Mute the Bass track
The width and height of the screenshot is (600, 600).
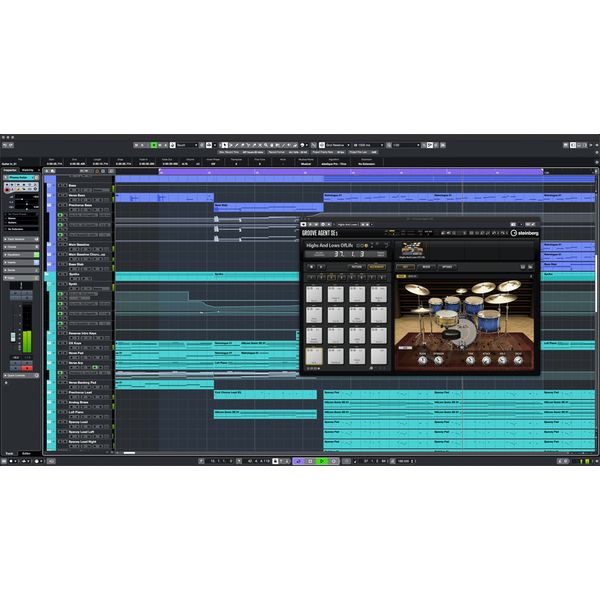coord(60,185)
